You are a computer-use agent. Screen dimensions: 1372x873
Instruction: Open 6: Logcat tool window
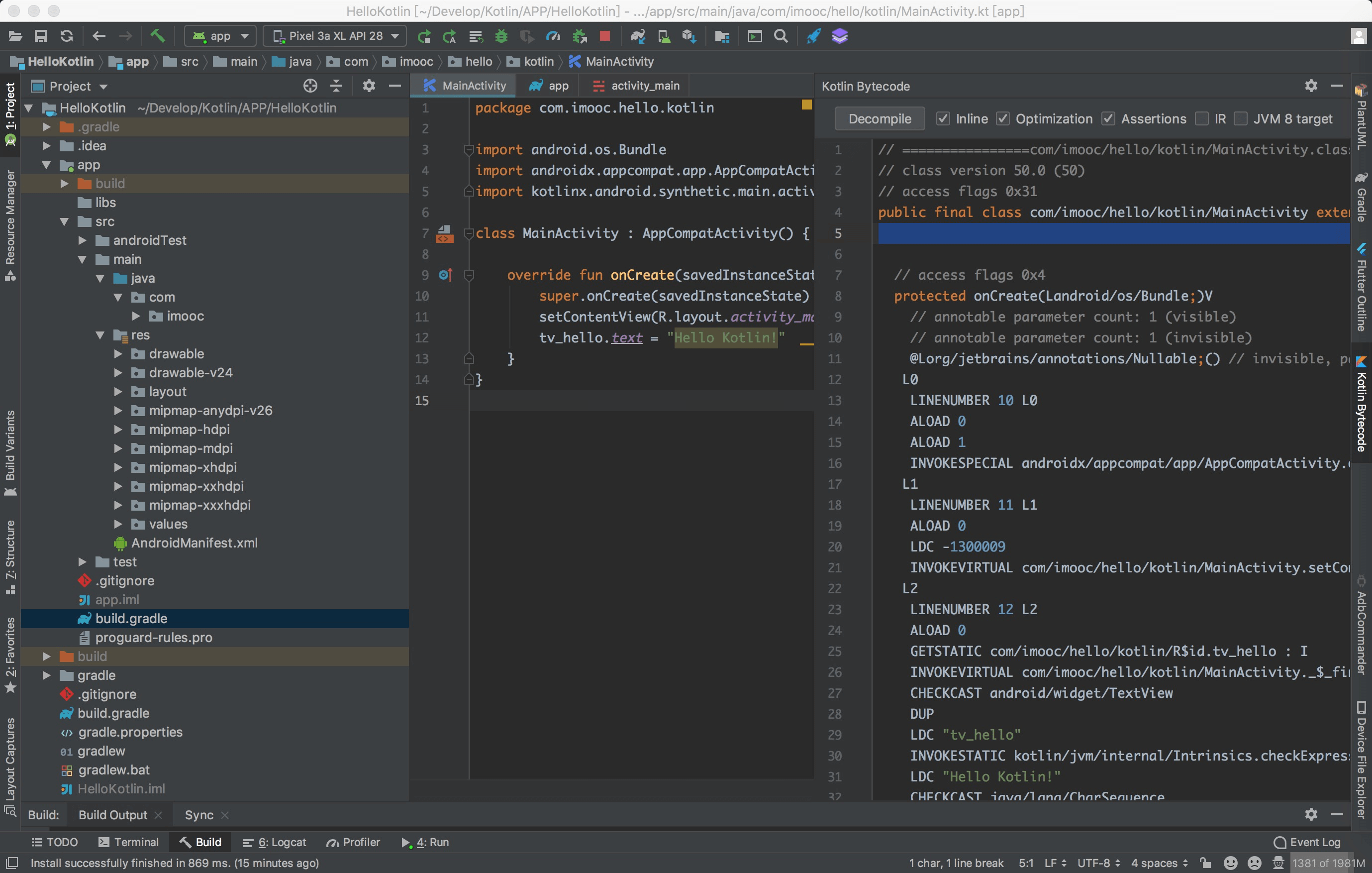click(274, 842)
